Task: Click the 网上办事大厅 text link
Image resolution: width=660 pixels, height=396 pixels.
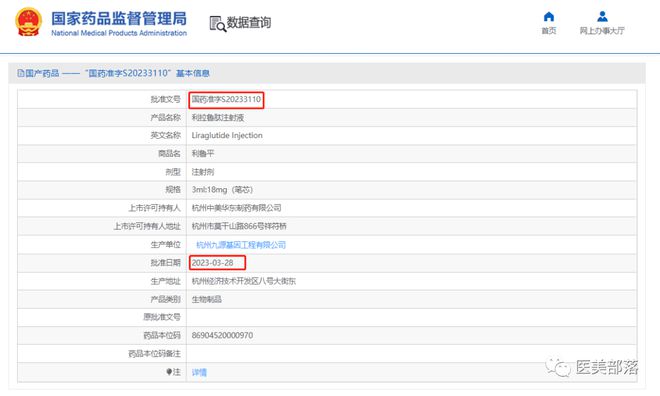Action: [x=602, y=31]
